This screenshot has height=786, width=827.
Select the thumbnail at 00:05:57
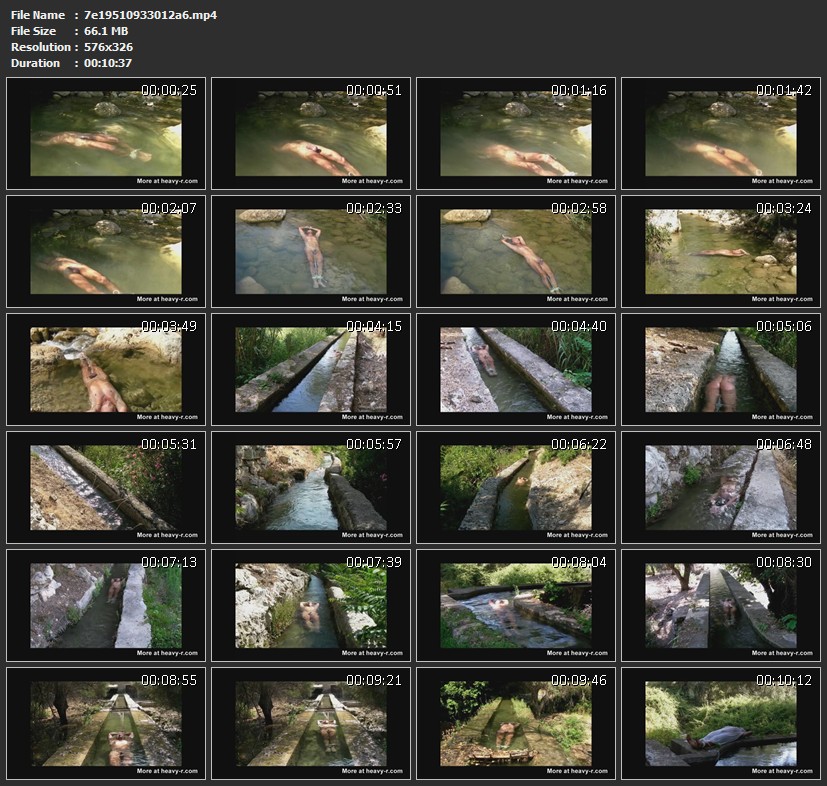coord(311,488)
